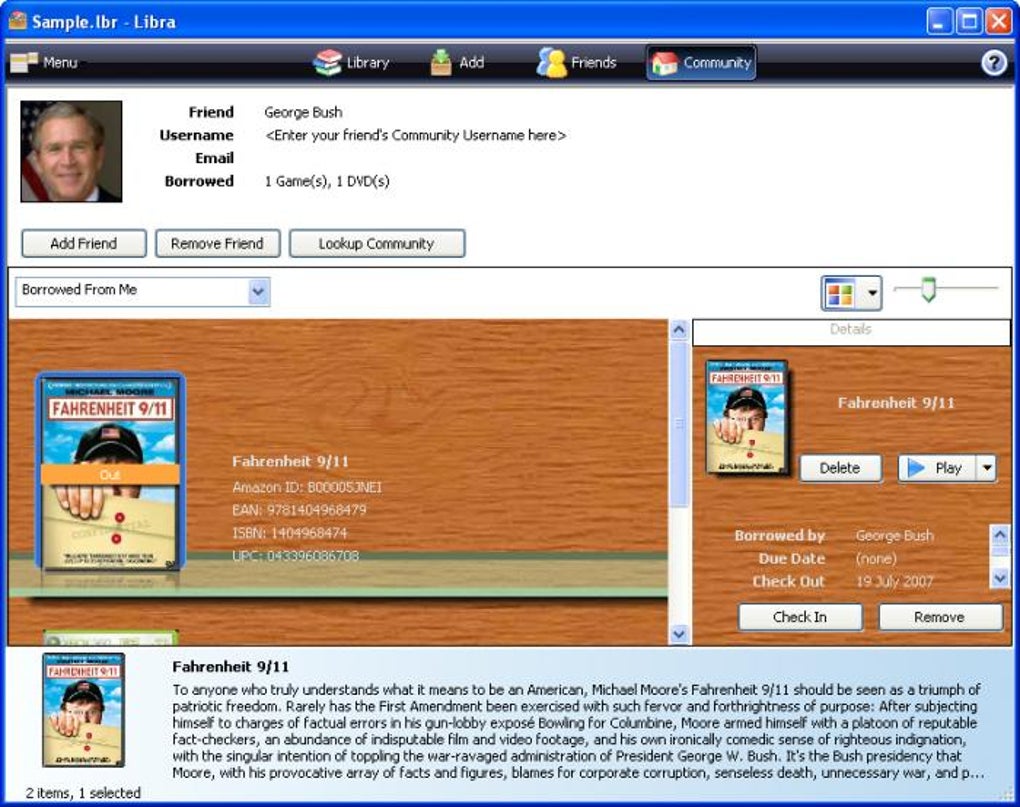Click the Check In button
This screenshot has height=807, width=1020.
(800, 617)
